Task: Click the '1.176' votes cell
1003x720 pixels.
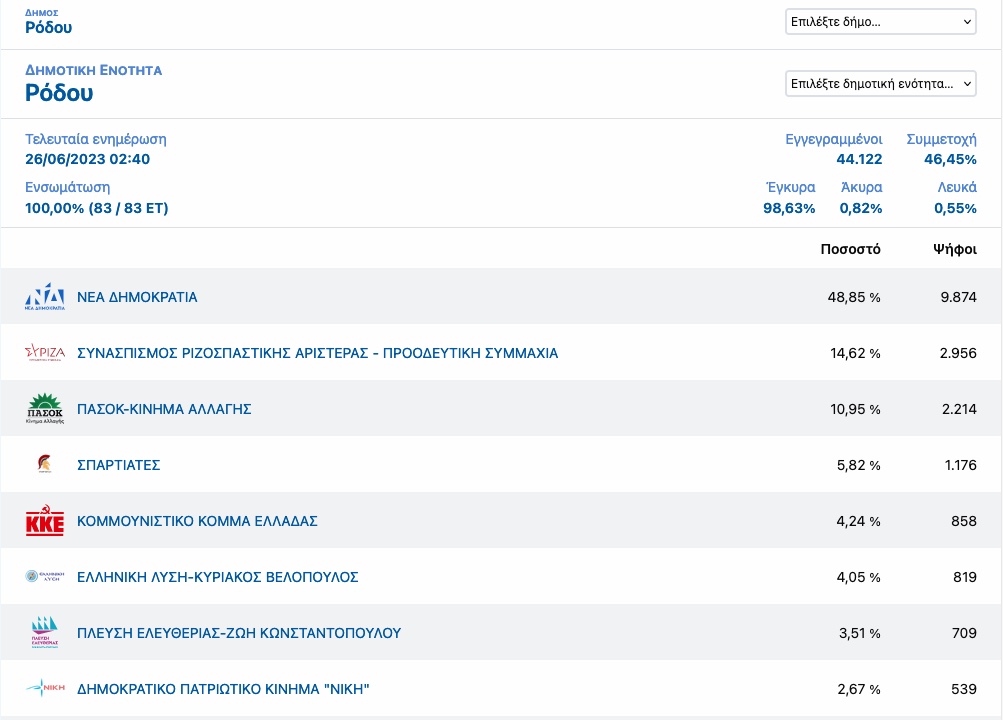Action: point(960,465)
